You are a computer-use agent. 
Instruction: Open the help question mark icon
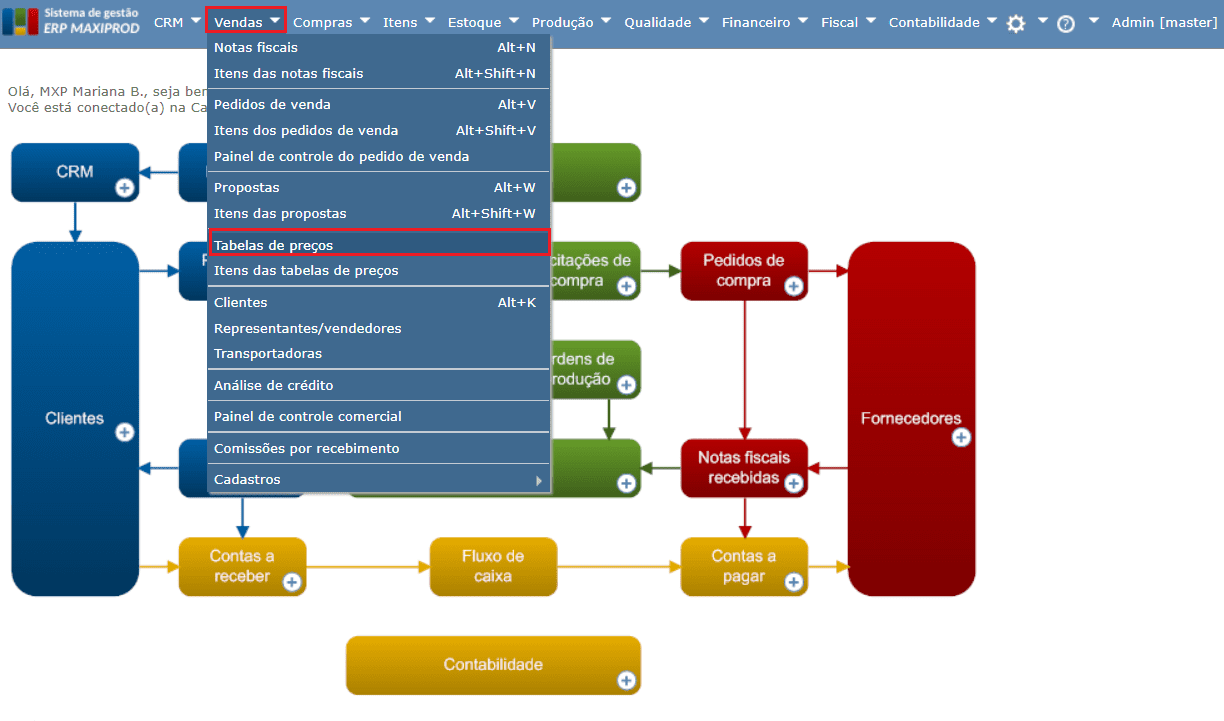[1066, 24]
